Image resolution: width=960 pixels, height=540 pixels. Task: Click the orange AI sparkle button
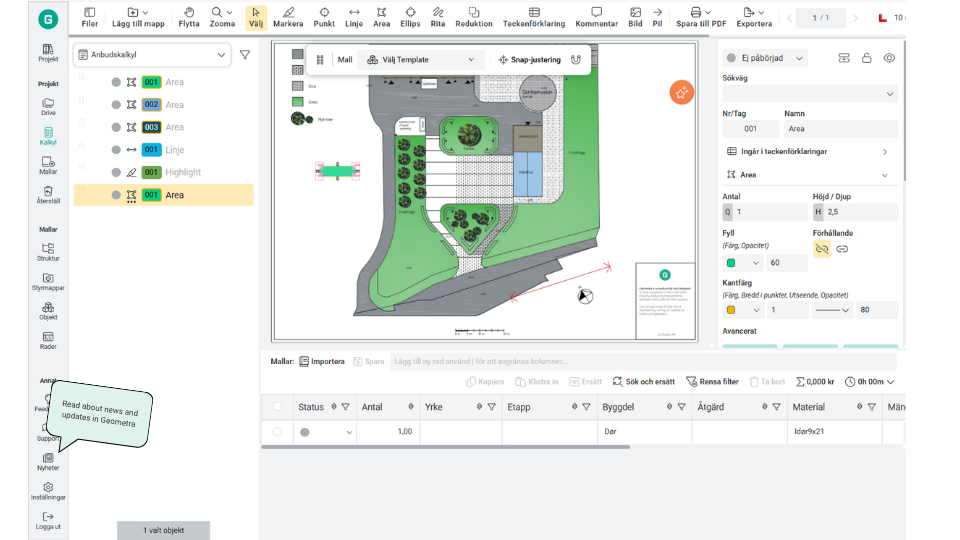pyautogui.click(x=681, y=92)
